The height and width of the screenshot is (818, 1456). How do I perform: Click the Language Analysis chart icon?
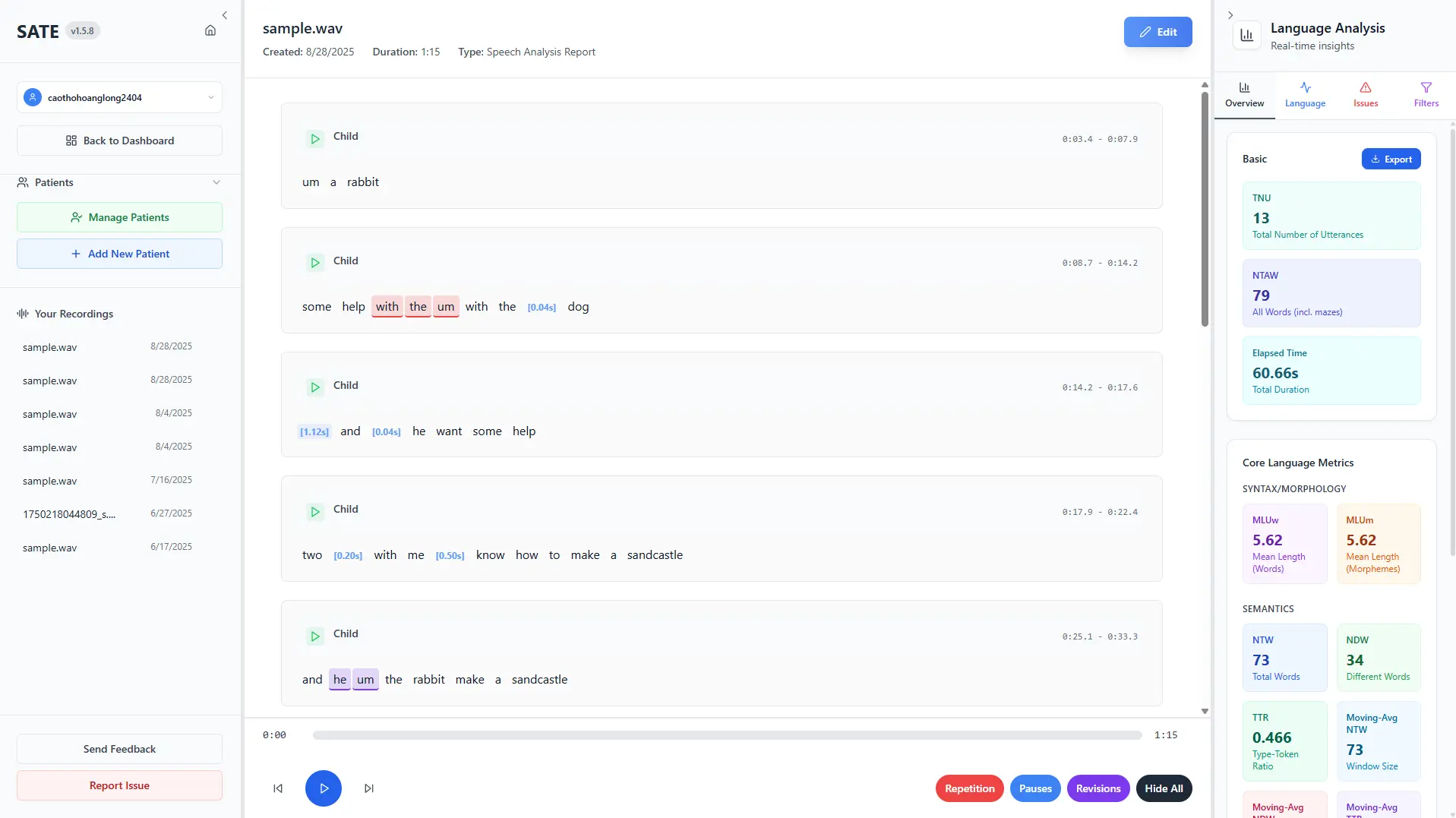(1246, 35)
